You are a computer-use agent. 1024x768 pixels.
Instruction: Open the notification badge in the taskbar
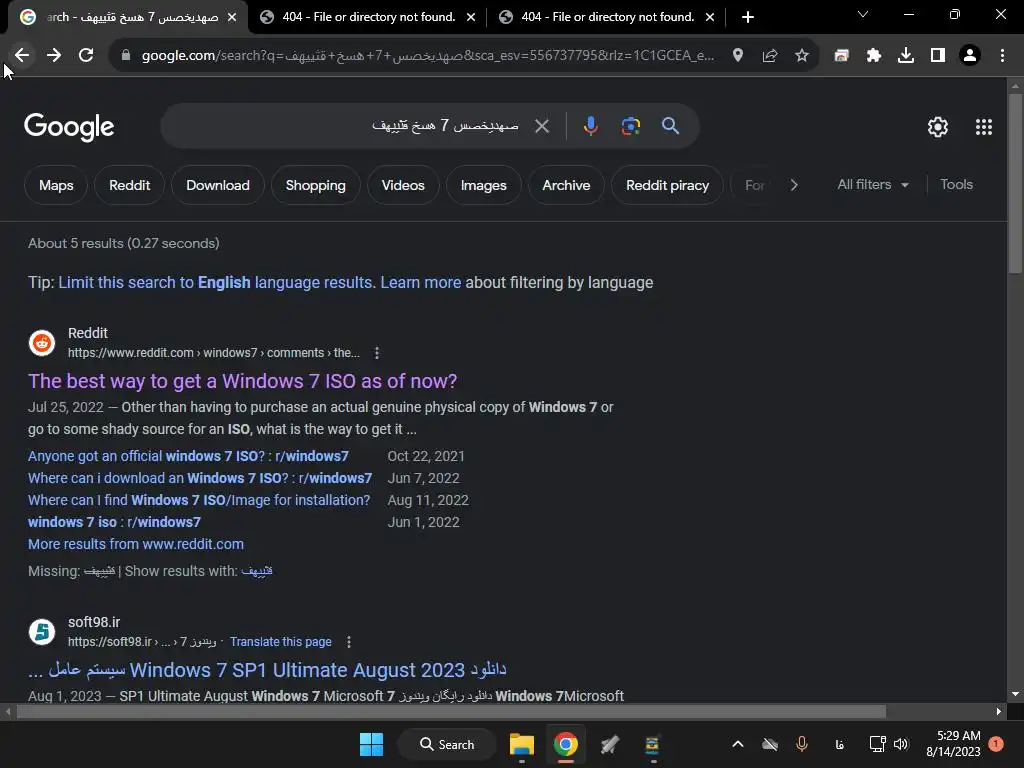pyautogui.click(x=996, y=744)
